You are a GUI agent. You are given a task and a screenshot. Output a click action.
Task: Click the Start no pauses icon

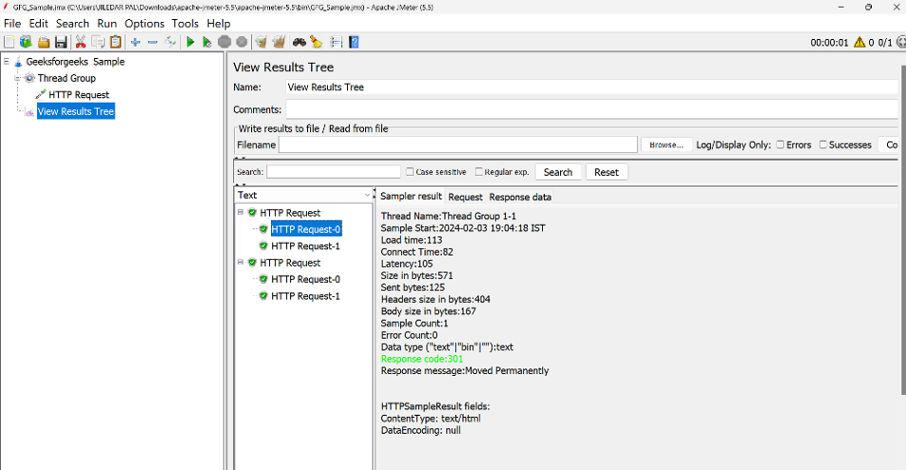coord(207,42)
